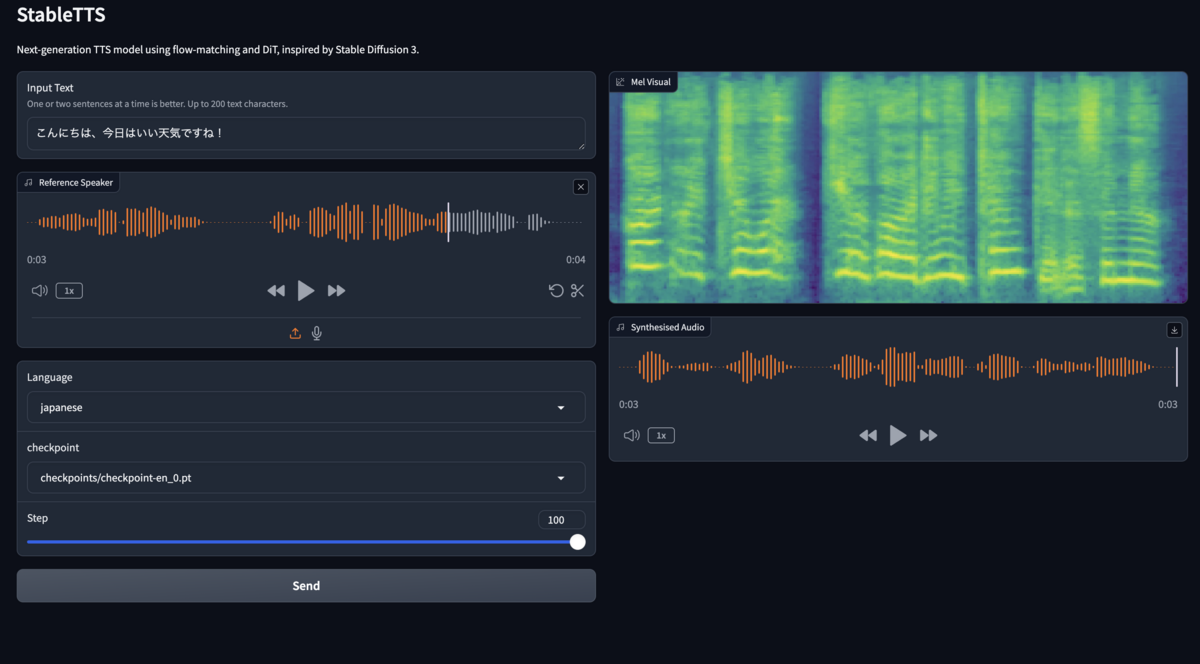Viewport: 1200px width, 664px height.
Task: Undo edits on Reference Speaker audio
Action: pyautogui.click(x=556, y=291)
